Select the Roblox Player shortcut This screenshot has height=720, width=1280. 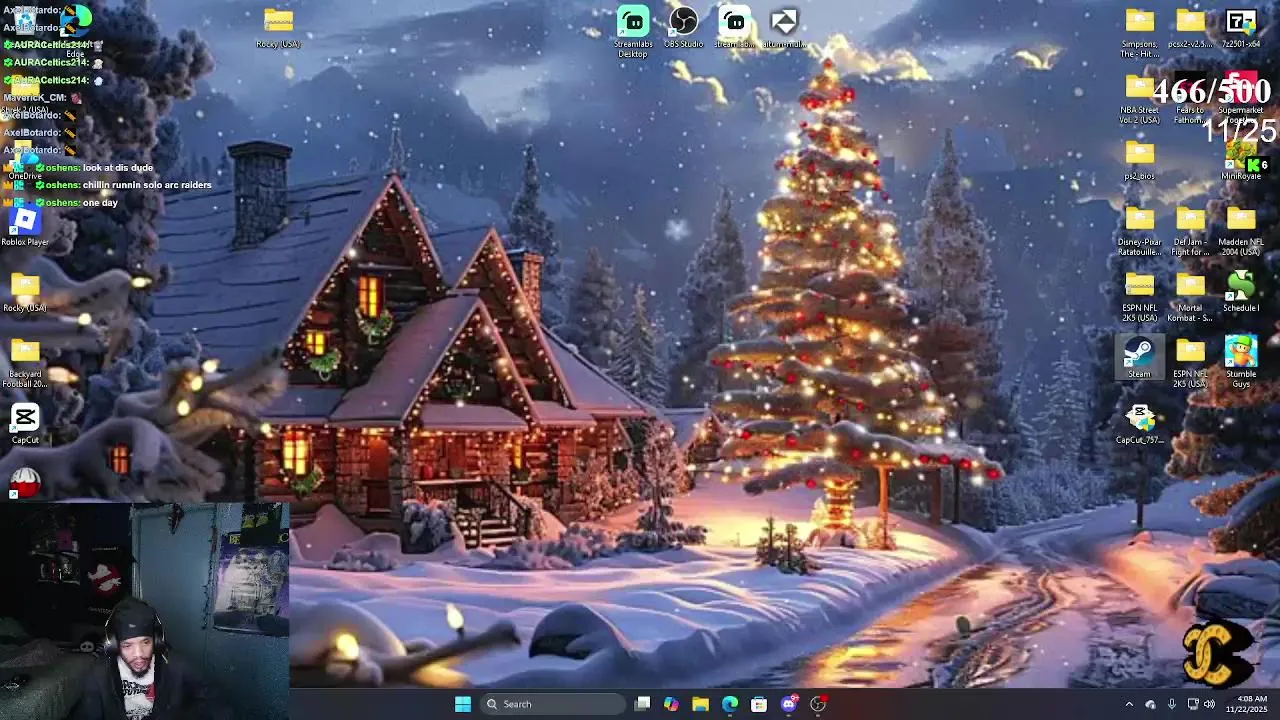pos(25,226)
